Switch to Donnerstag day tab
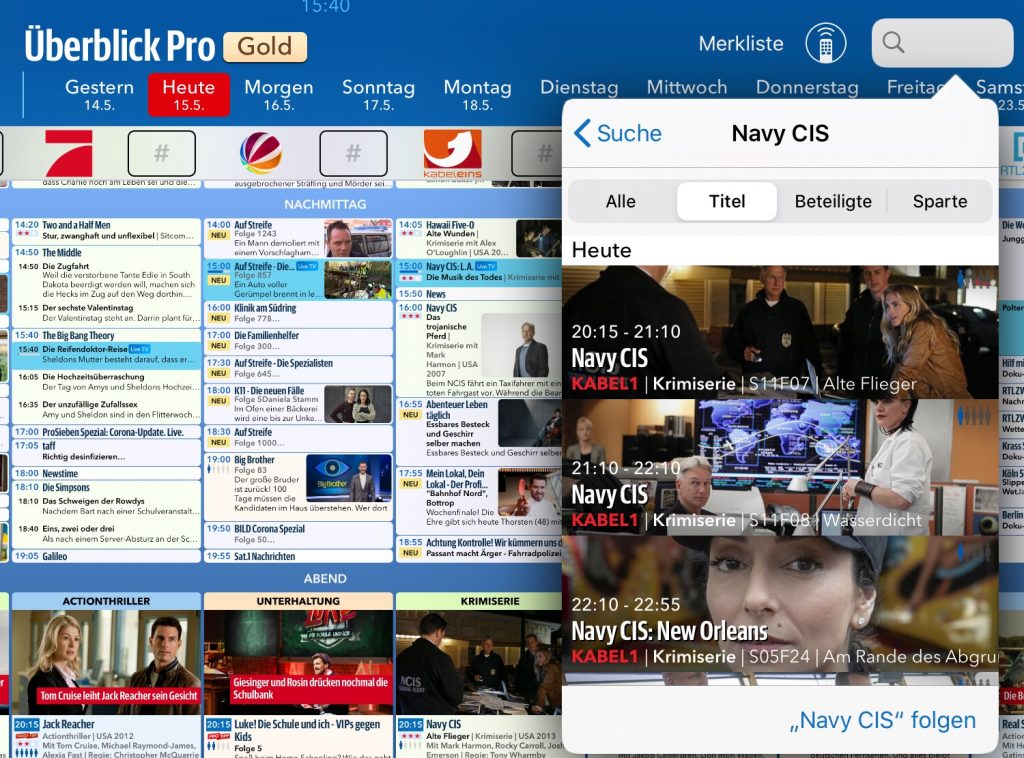The image size is (1024, 758). pos(807,87)
